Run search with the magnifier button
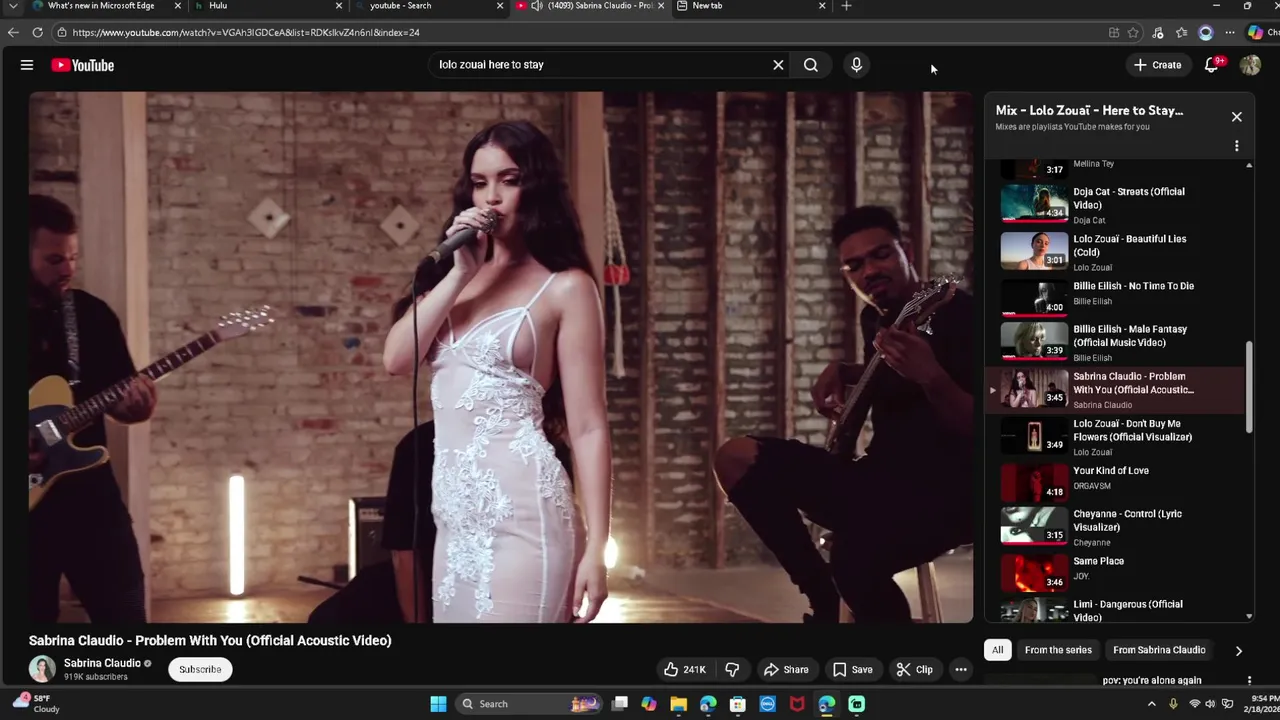Image resolution: width=1280 pixels, height=720 pixels. tap(811, 65)
